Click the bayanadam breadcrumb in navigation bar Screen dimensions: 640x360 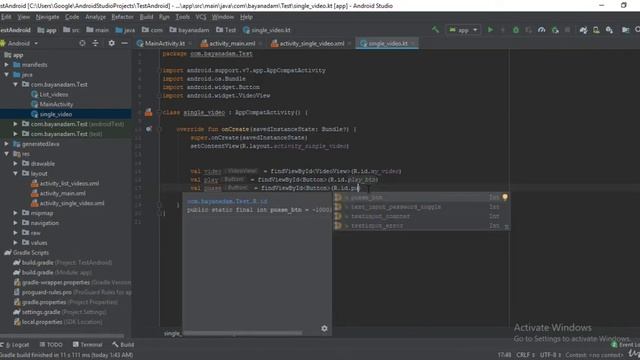point(189,30)
